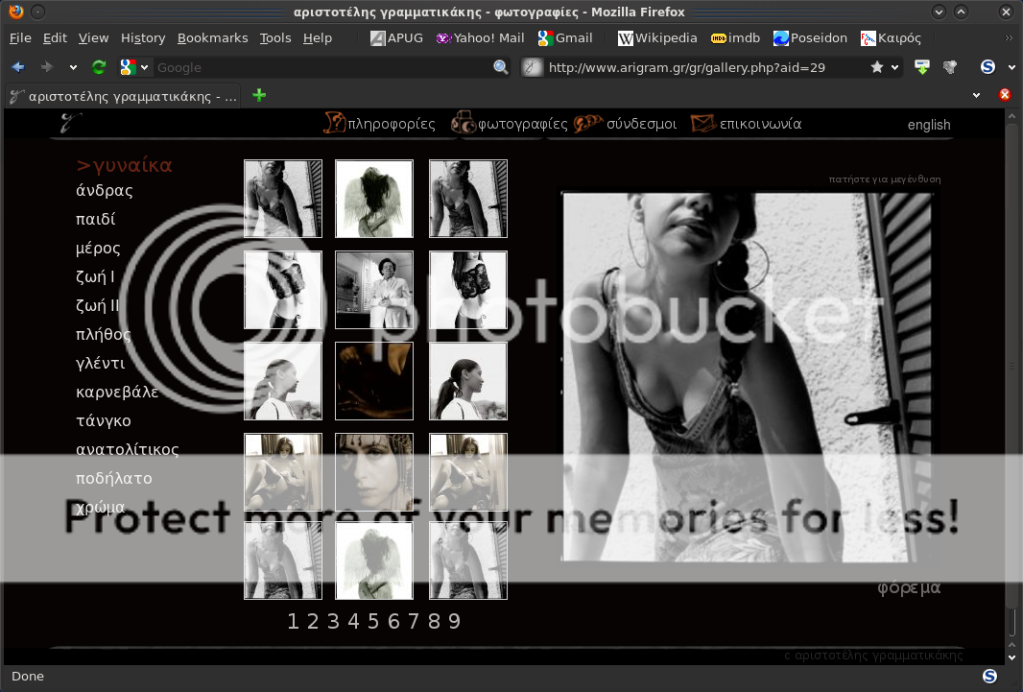
Task: Open the imdb bookmark
Action: coord(735,38)
